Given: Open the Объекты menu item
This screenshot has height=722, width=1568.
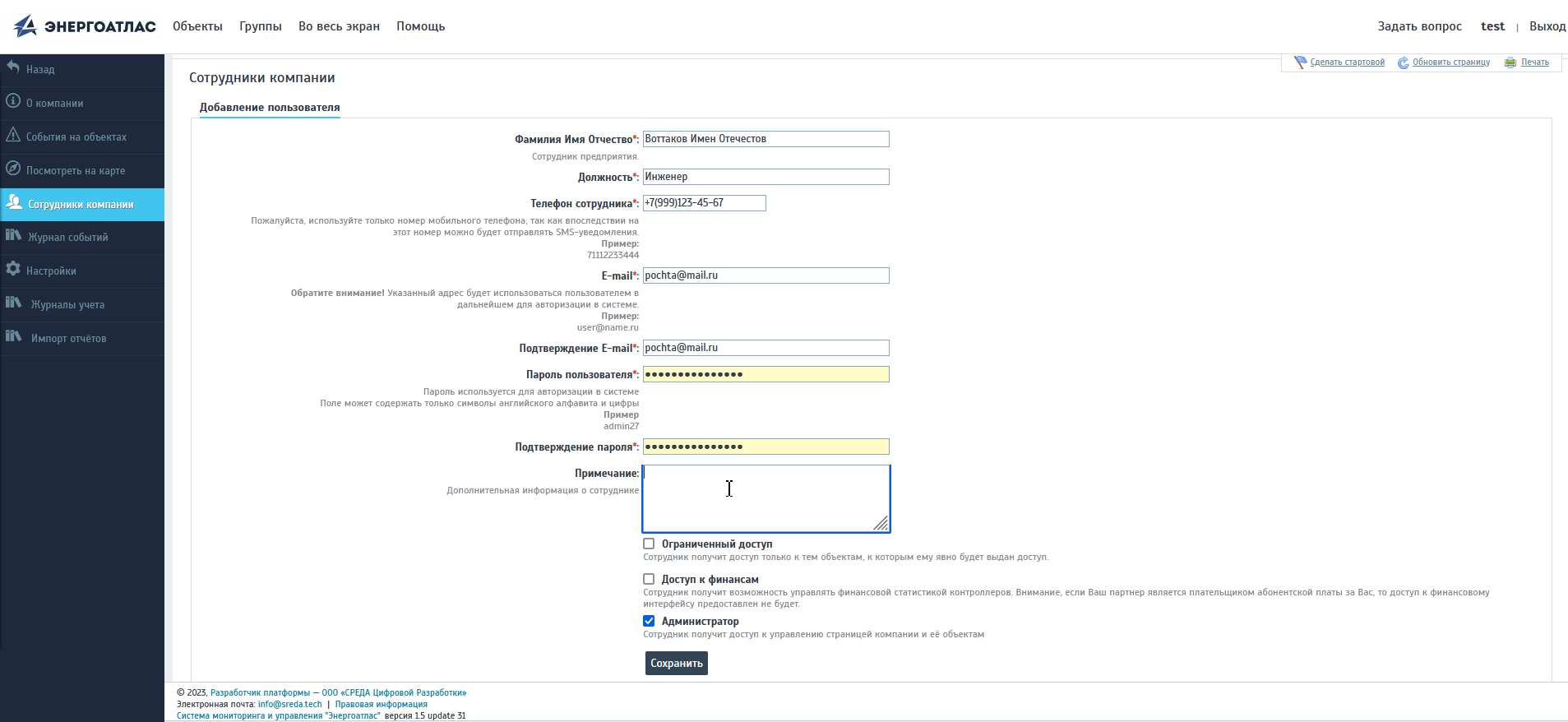Looking at the screenshot, I should pos(197,26).
